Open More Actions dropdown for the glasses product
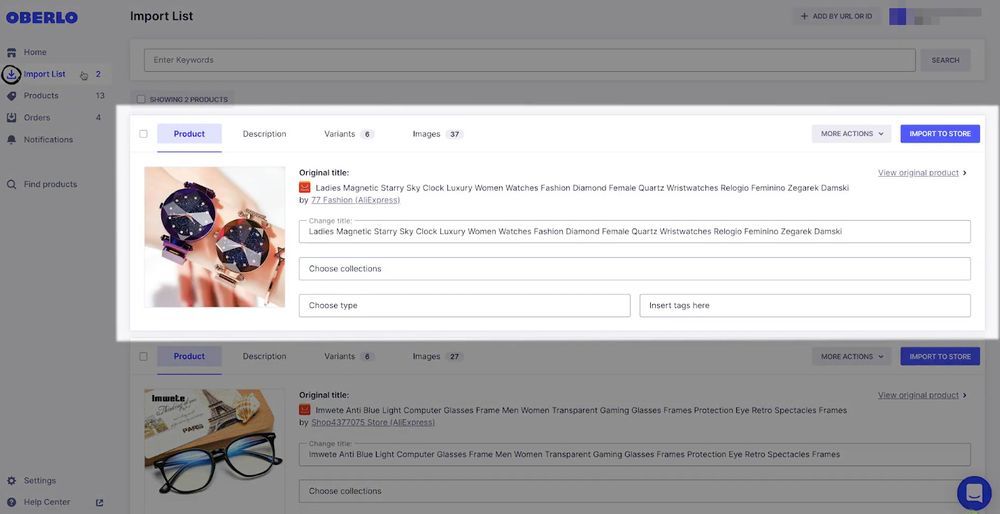The image size is (1000, 514). pyautogui.click(x=851, y=356)
